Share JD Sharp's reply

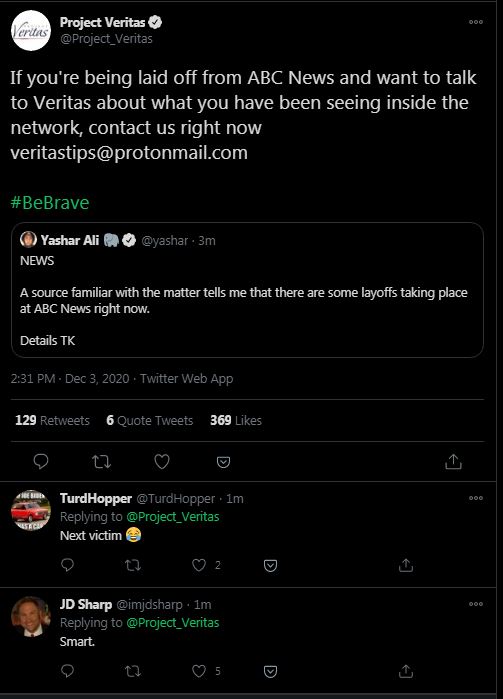[406, 671]
